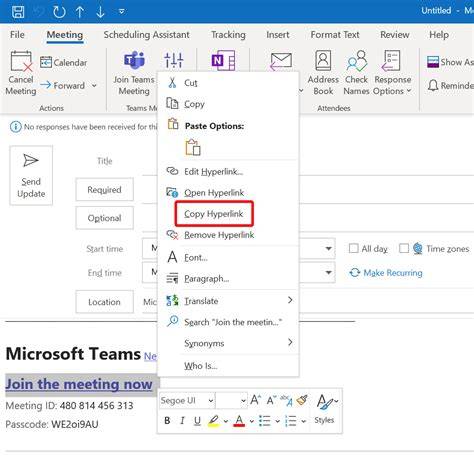Open Paragraph settings from context menu
474x459 pixels.
tap(228, 278)
